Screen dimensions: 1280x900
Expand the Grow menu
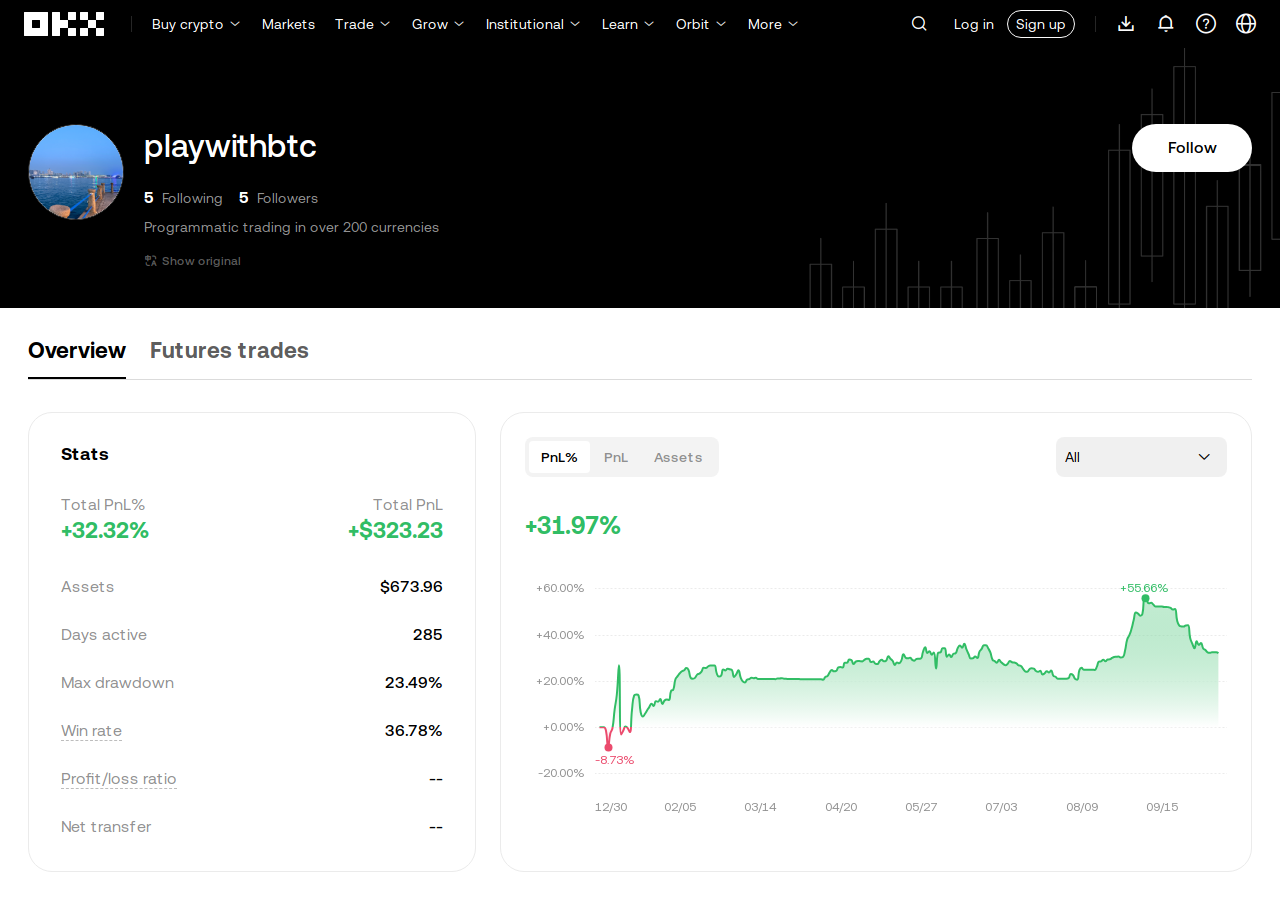point(438,24)
